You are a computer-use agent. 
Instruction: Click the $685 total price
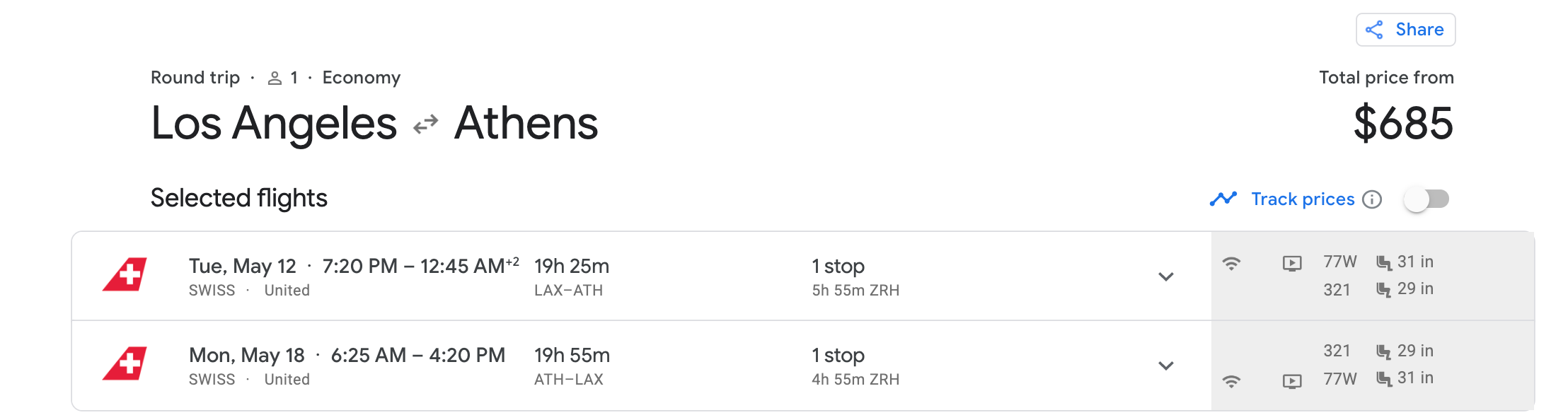(x=1402, y=124)
